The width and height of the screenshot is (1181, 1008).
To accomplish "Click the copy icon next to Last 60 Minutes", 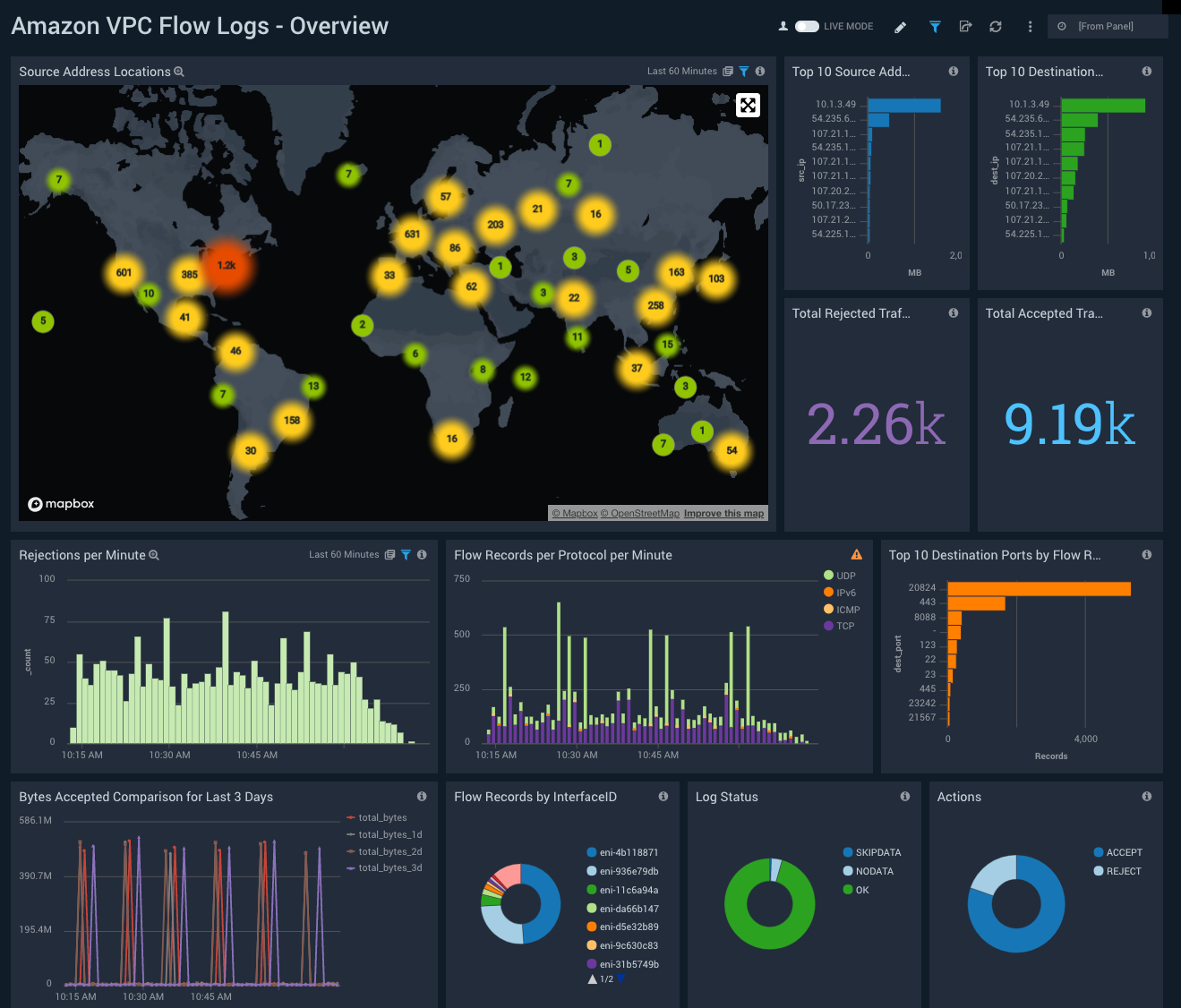I will pos(727,71).
